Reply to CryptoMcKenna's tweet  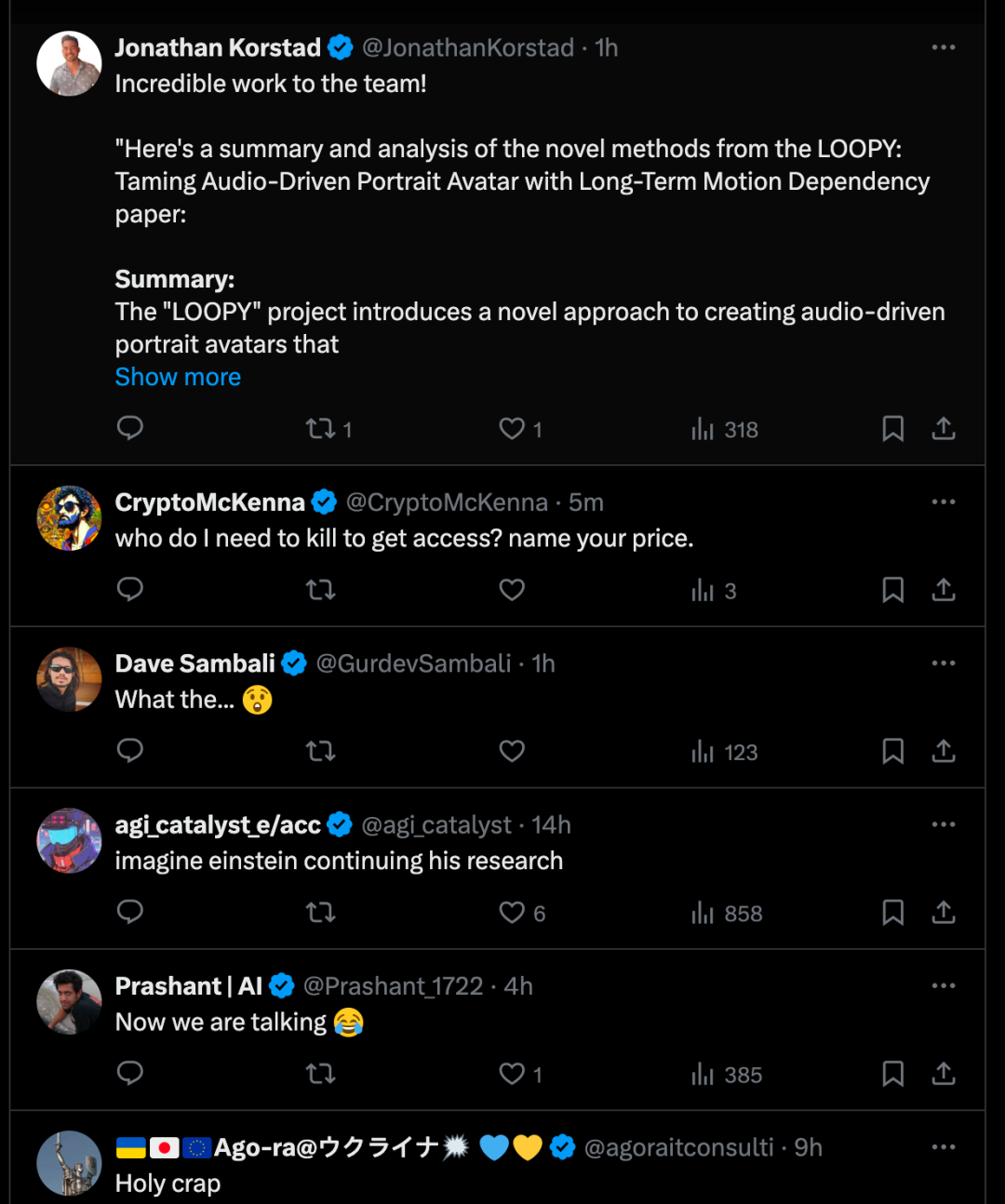point(130,590)
